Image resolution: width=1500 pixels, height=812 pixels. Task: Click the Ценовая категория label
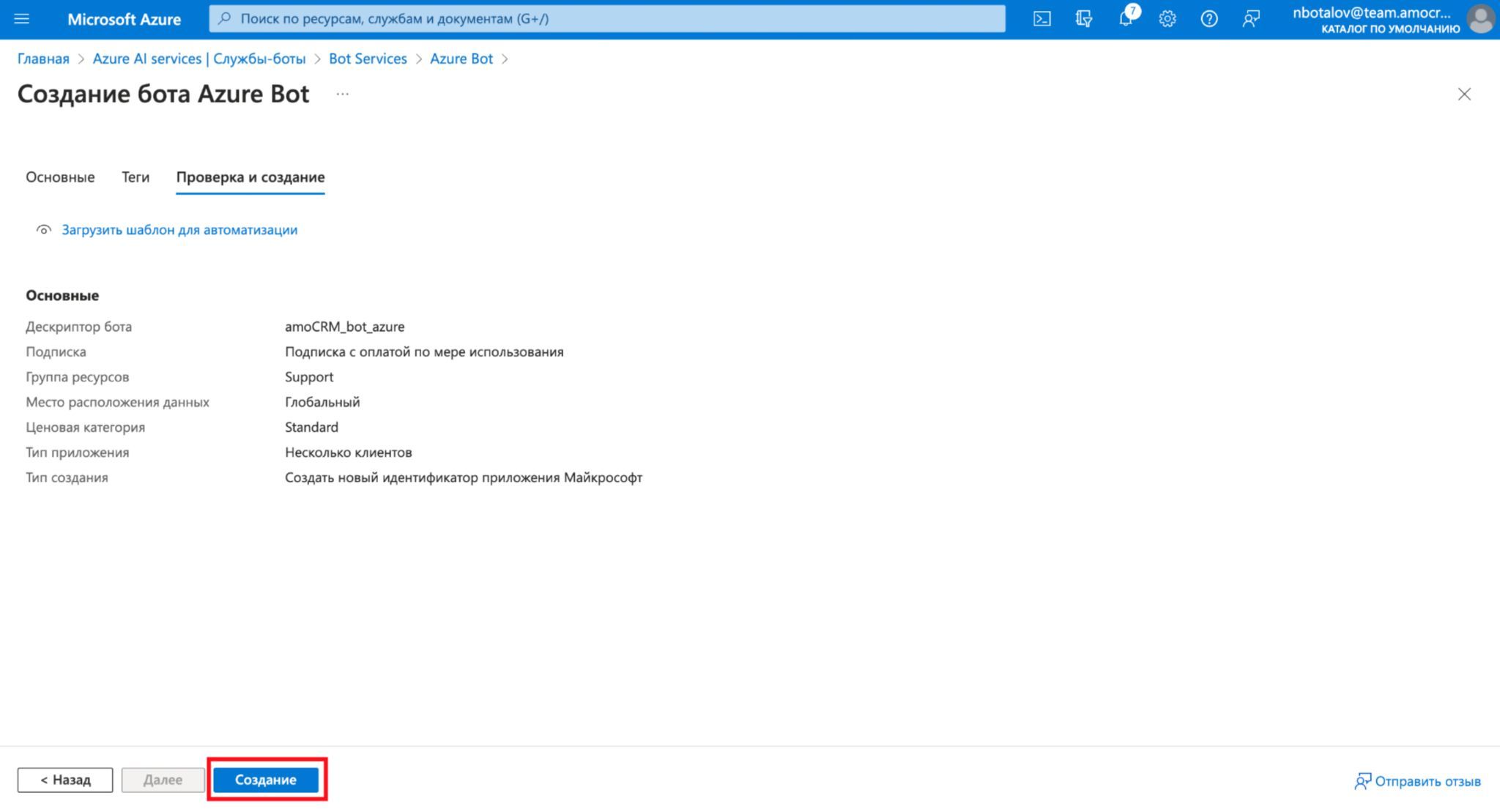86,427
